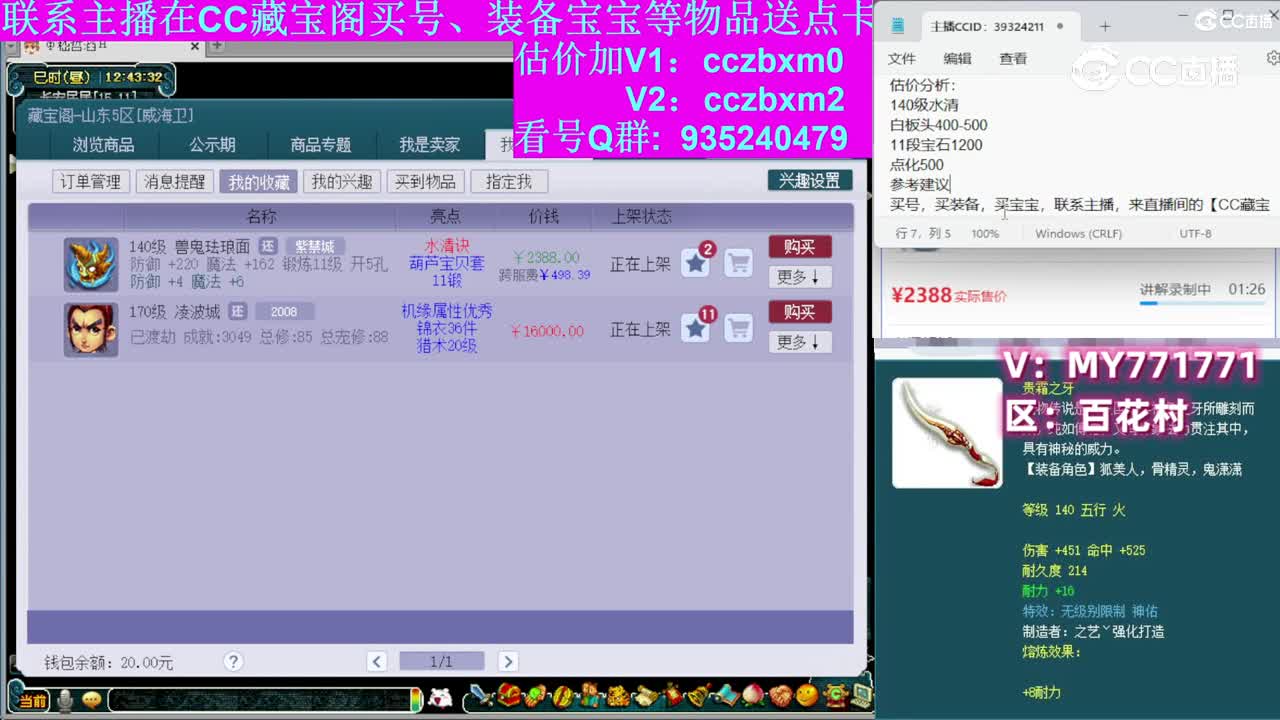Click the 上架状态 column header

tap(641, 216)
